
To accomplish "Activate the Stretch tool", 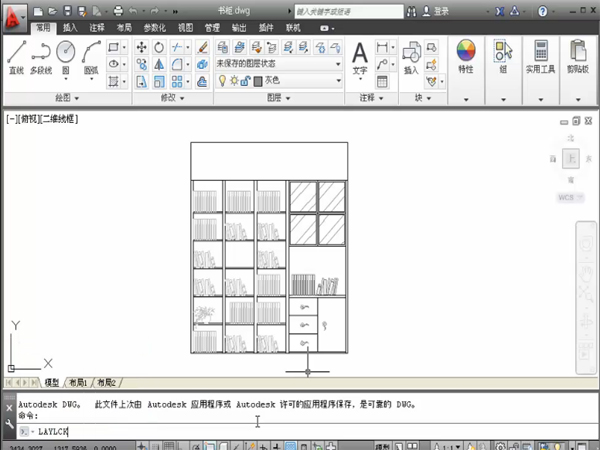I will [141, 82].
